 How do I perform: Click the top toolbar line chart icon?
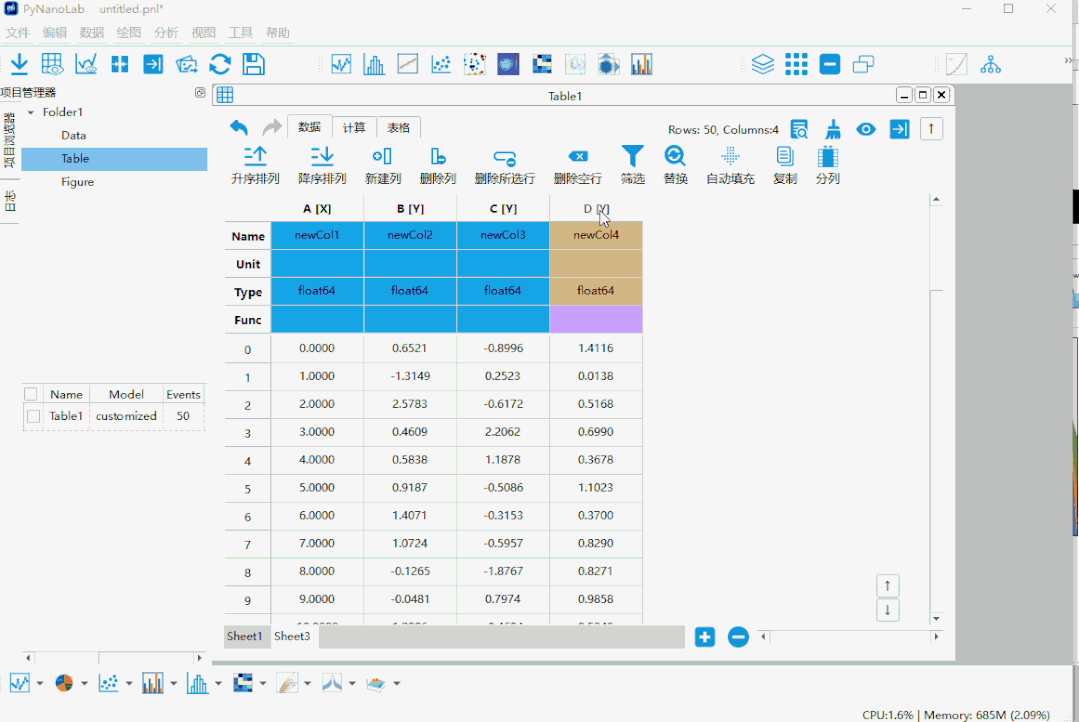click(x=341, y=64)
